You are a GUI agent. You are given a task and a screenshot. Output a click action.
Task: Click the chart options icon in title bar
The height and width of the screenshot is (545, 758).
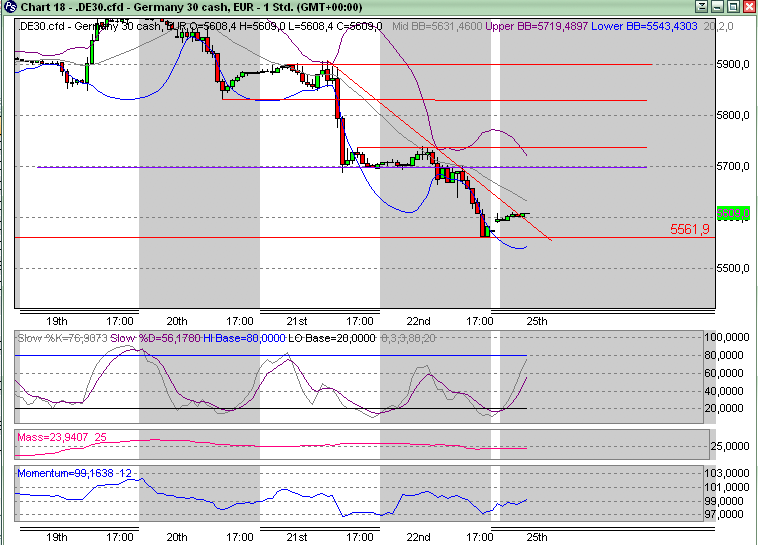click(701, 7)
